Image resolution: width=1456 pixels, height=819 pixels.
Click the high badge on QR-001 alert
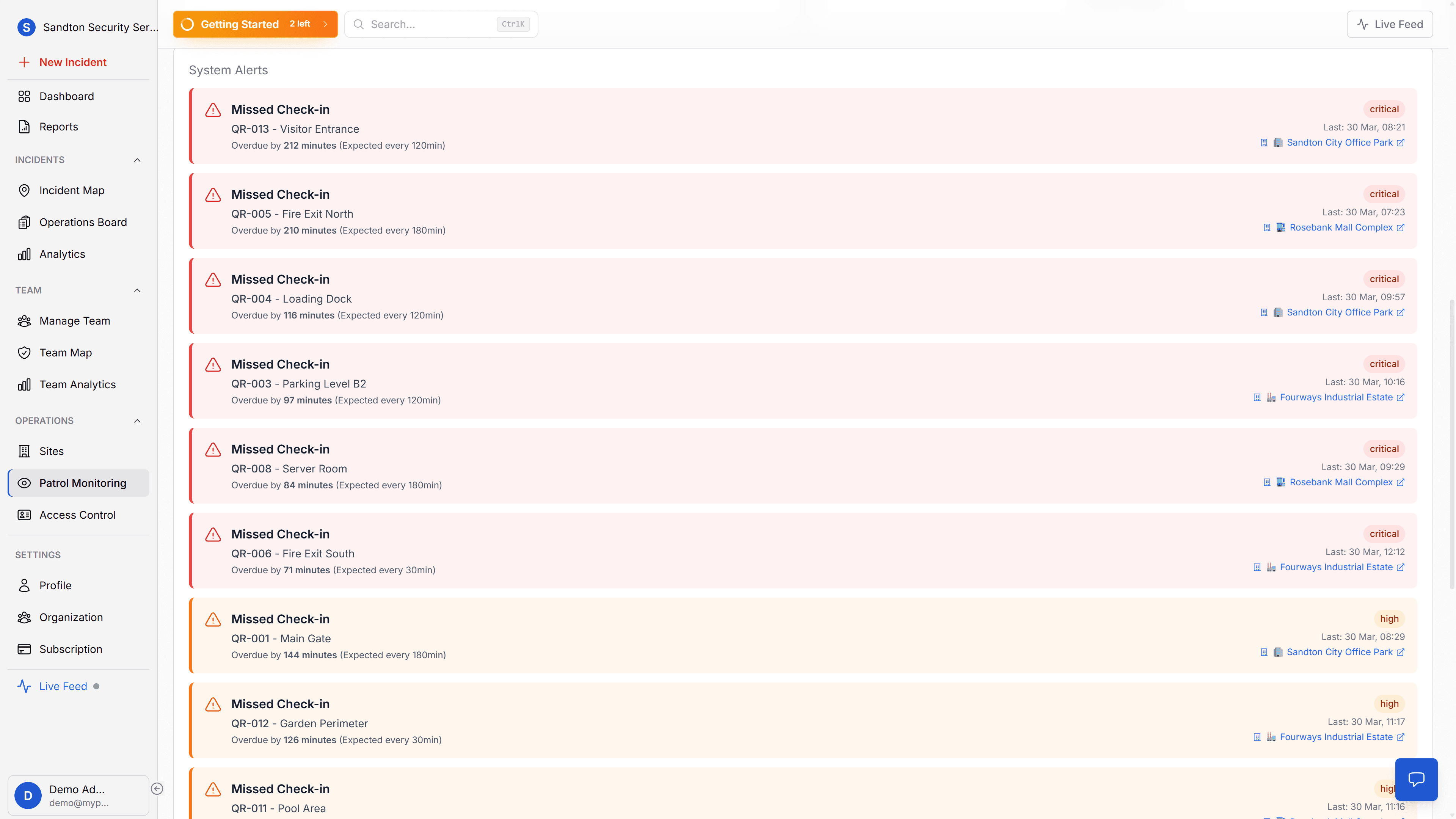[x=1389, y=618]
